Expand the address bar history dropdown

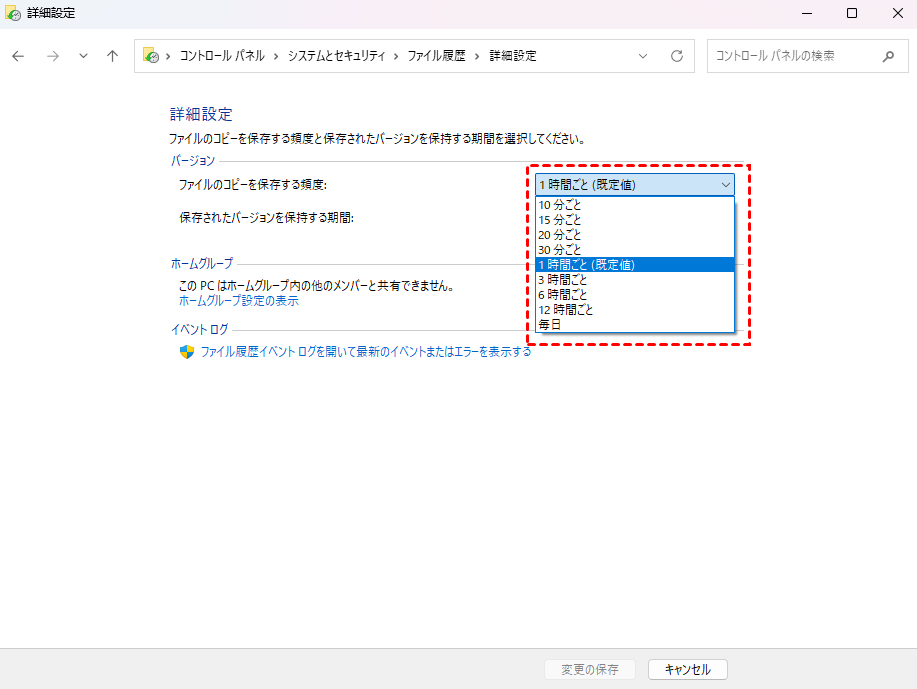643,56
